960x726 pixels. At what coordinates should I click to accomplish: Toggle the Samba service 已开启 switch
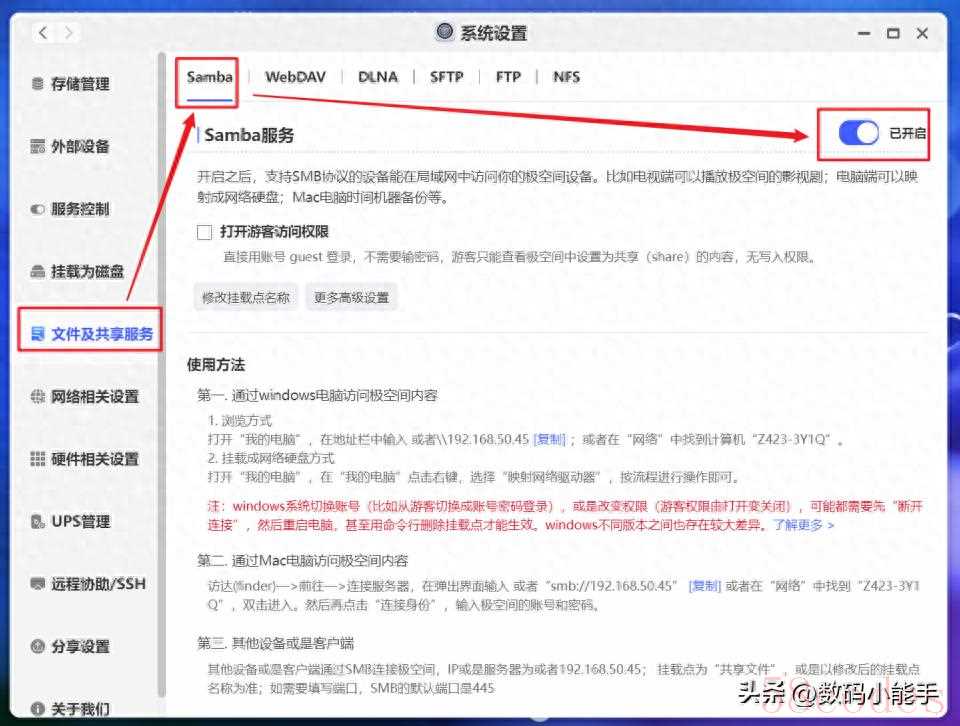(x=858, y=133)
